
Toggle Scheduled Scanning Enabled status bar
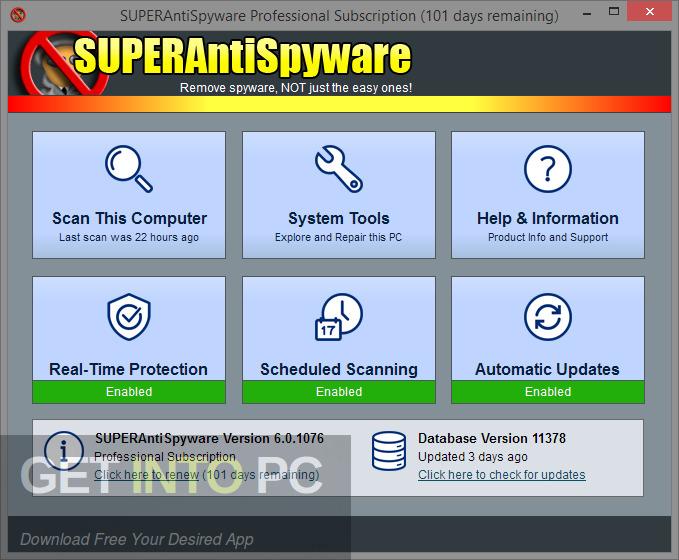coord(339,392)
